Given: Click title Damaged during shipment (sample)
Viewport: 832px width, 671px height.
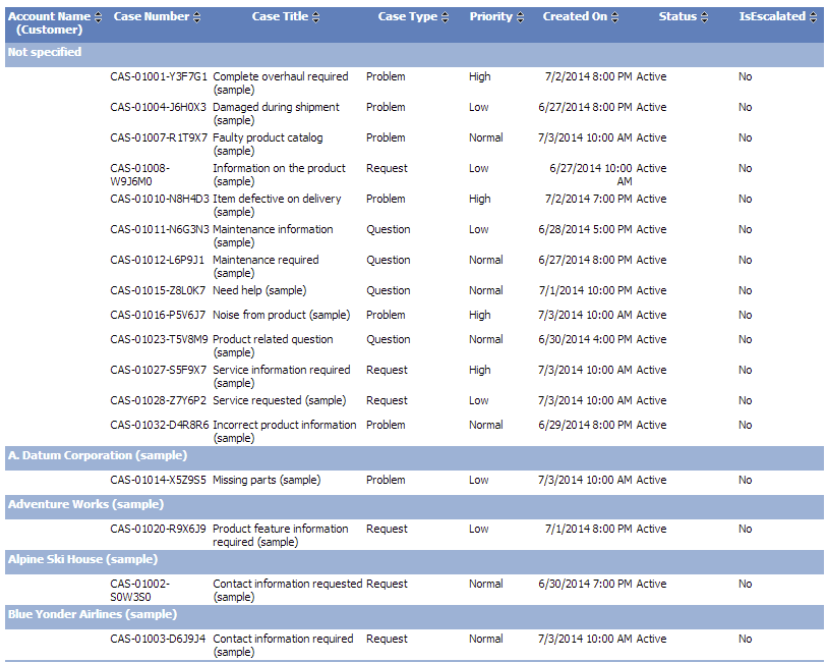Looking at the screenshot, I should coord(276,114).
